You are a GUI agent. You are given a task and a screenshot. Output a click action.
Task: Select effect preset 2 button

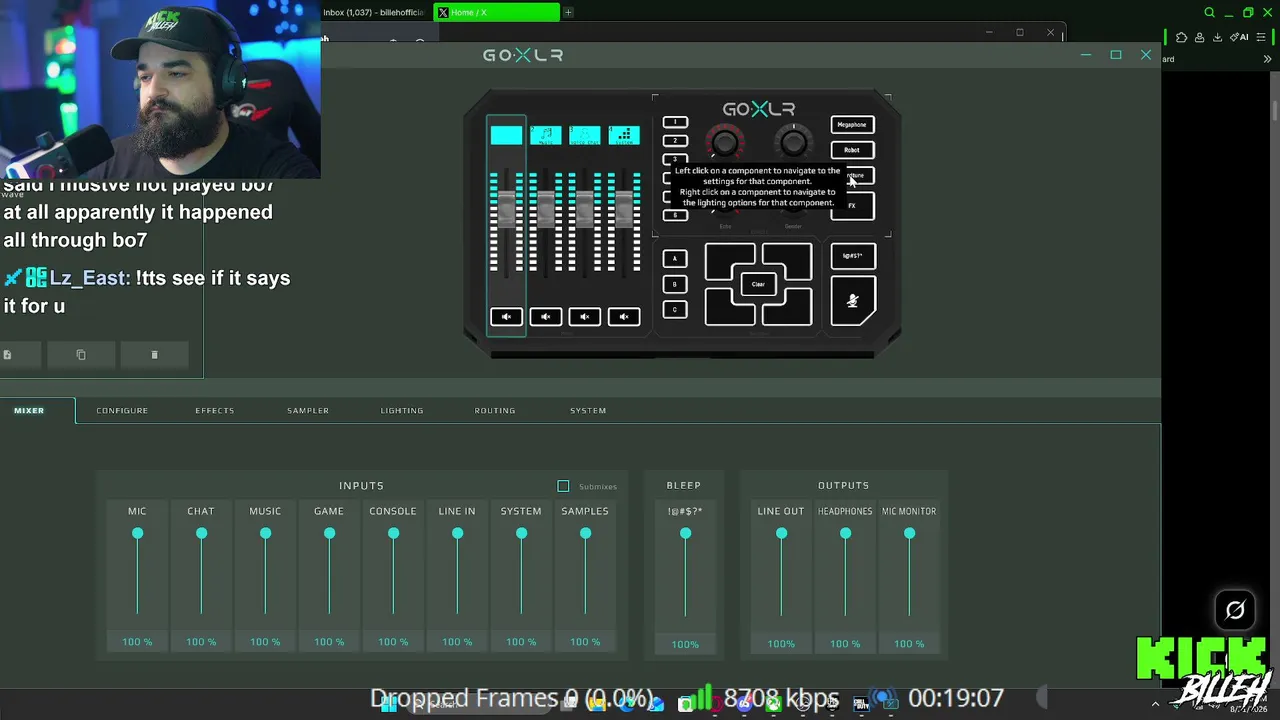[x=675, y=141]
